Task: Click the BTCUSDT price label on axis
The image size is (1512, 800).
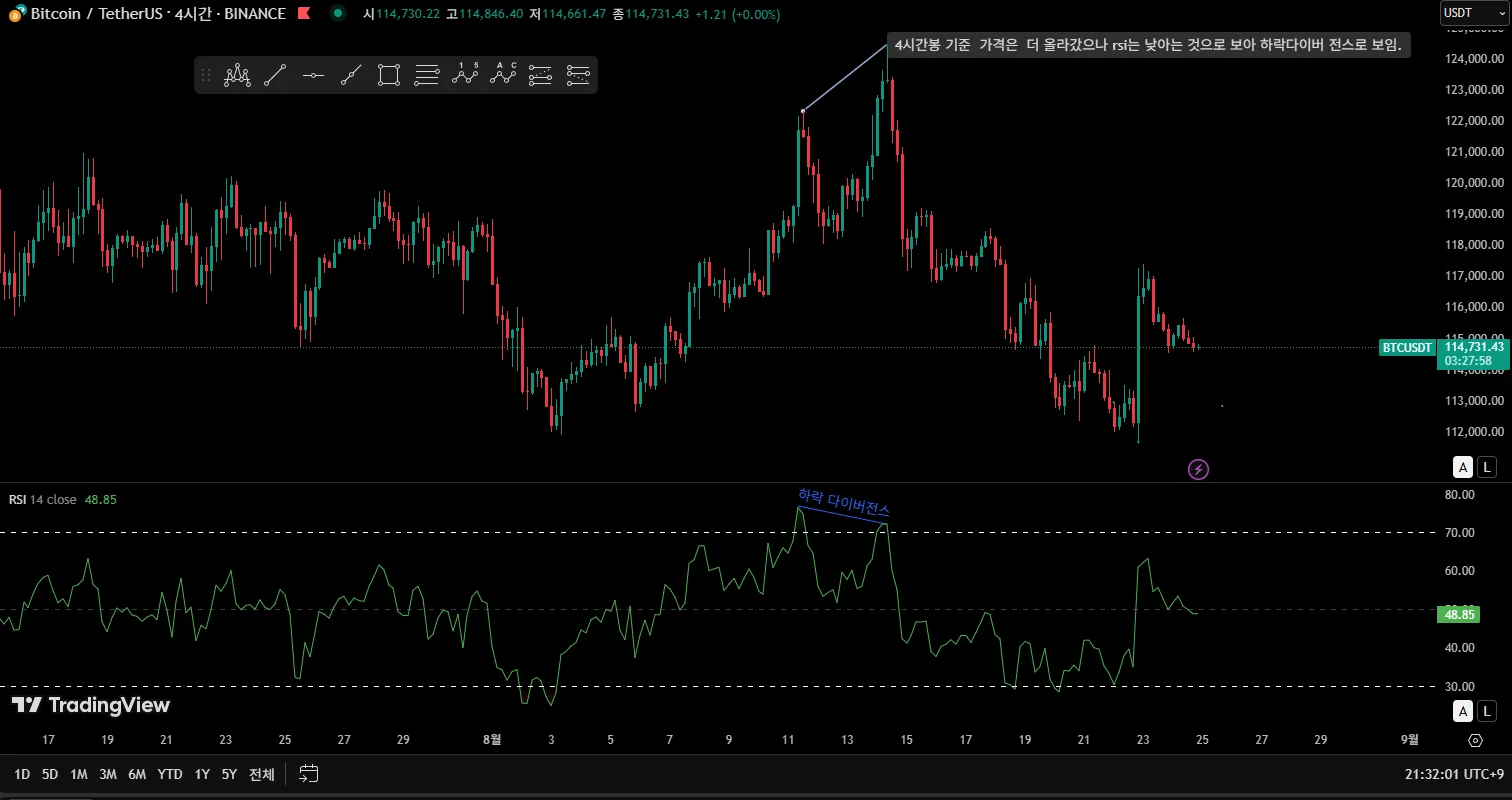Action: [1407, 347]
